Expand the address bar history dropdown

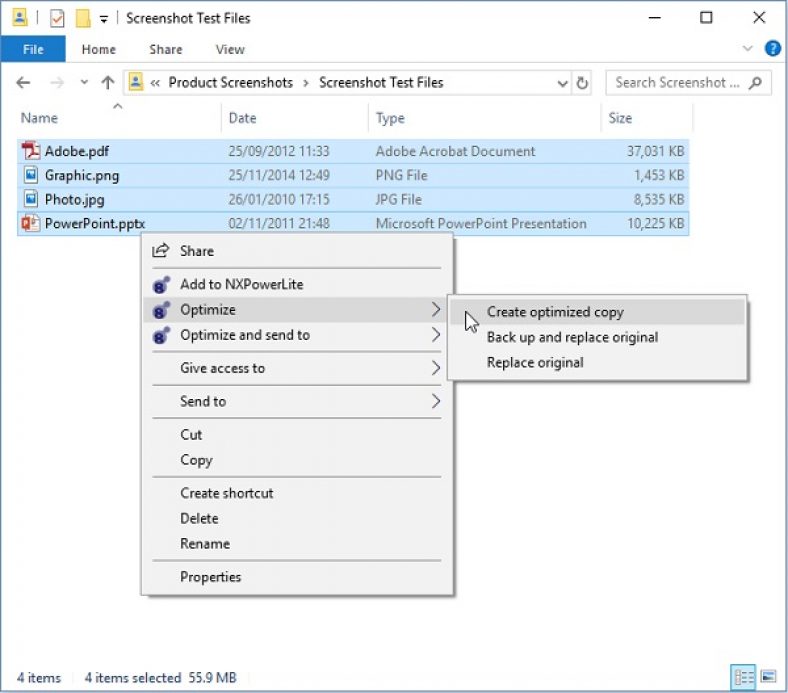563,83
